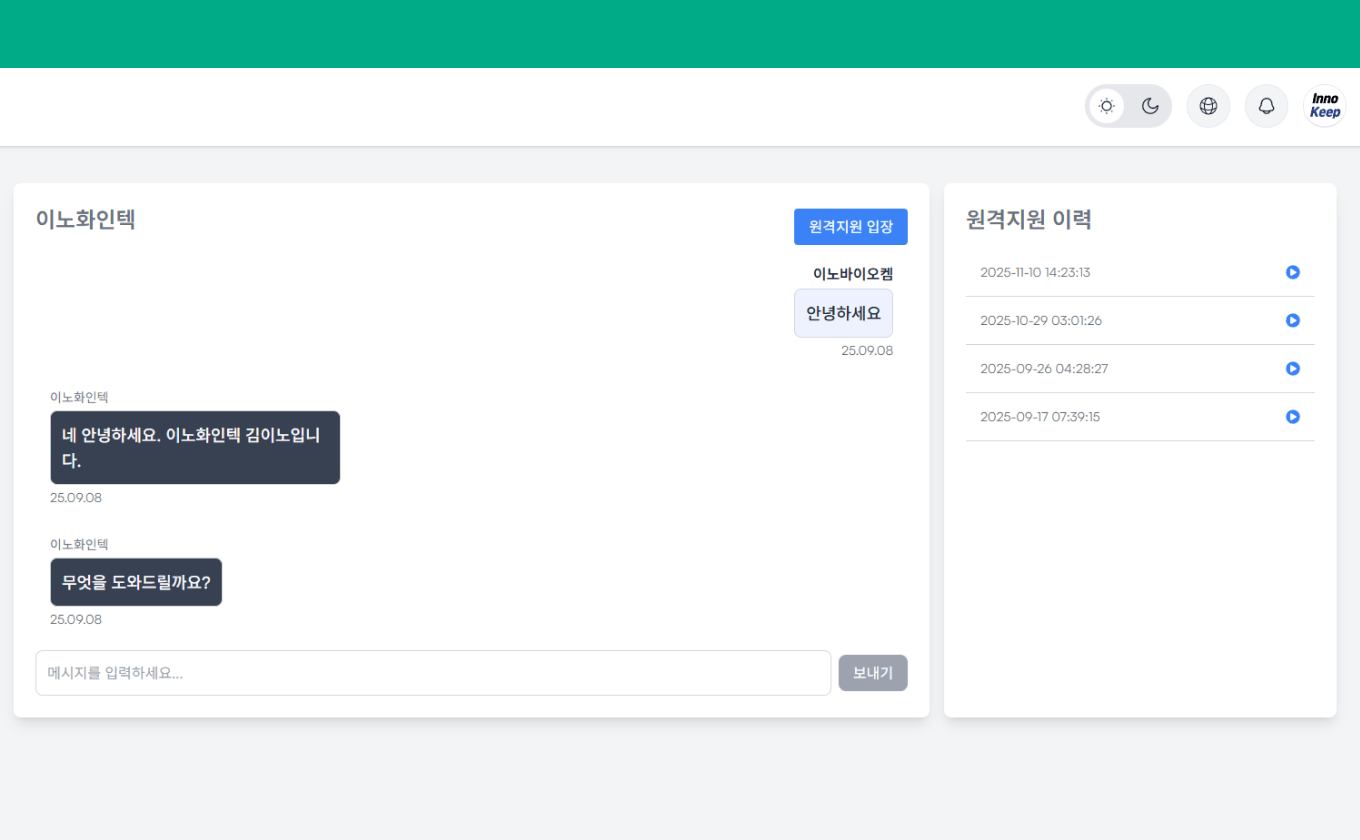The width and height of the screenshot is (1360, 840).
Task: Click the InnoKeep logo
Action: [x=1324, y=105]
